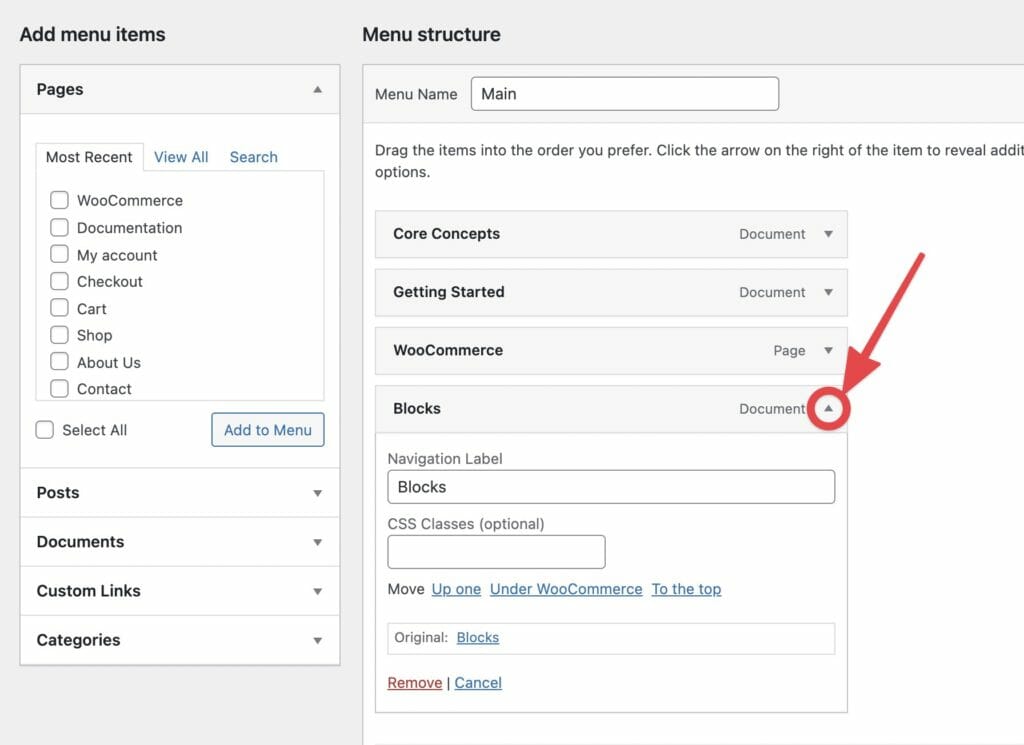Expand the Custom Links panel
The width and height of the screenshot is (1024, 745).
click(317, 590)
